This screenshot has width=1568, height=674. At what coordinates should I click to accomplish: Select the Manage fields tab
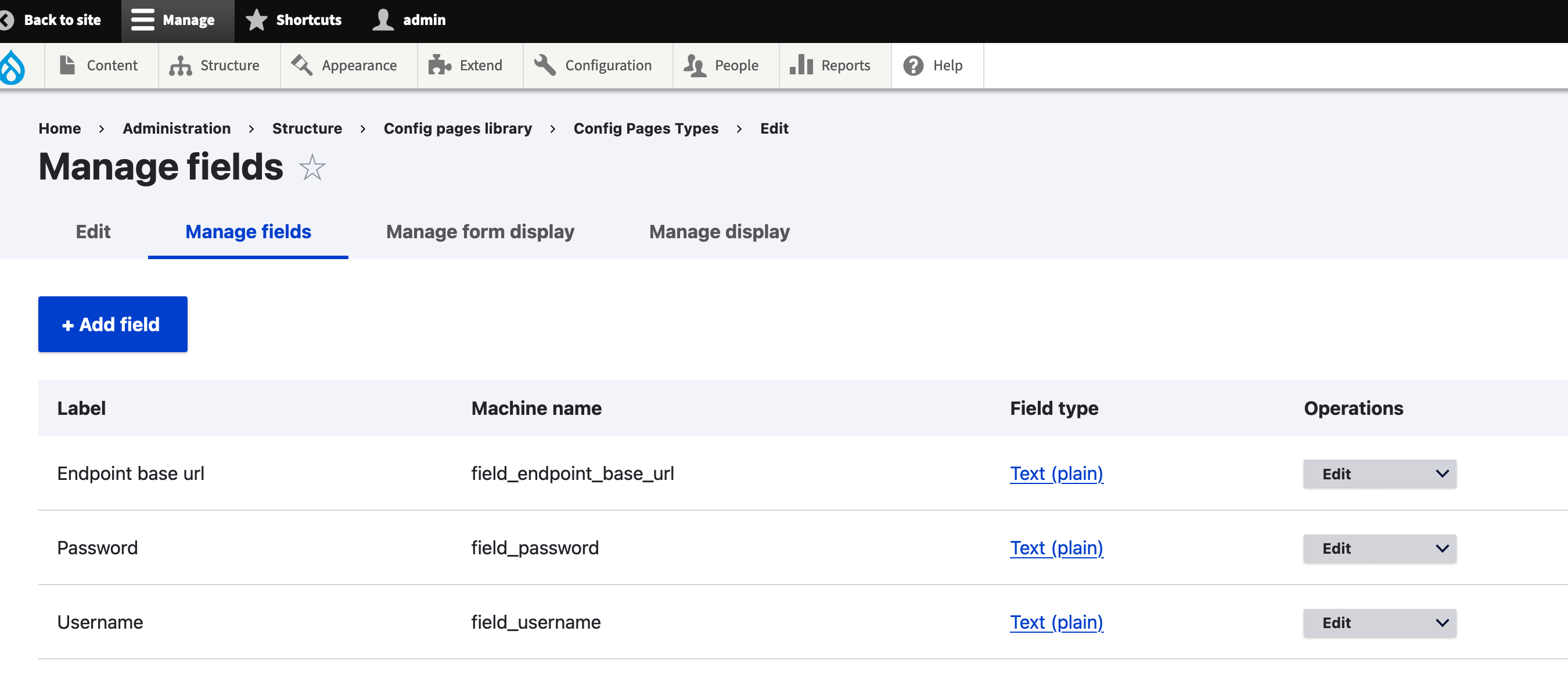(249, 232)
